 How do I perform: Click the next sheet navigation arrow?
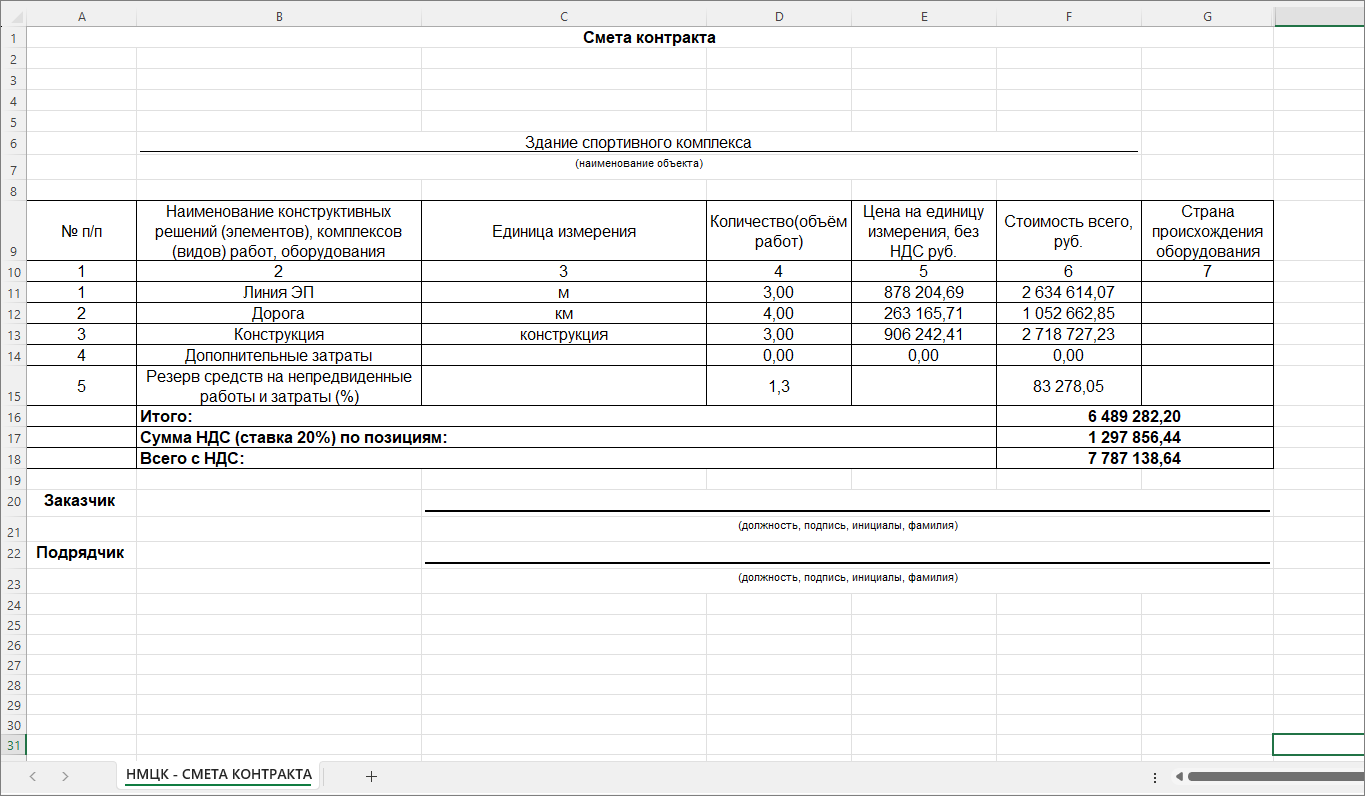pos(65,776)
